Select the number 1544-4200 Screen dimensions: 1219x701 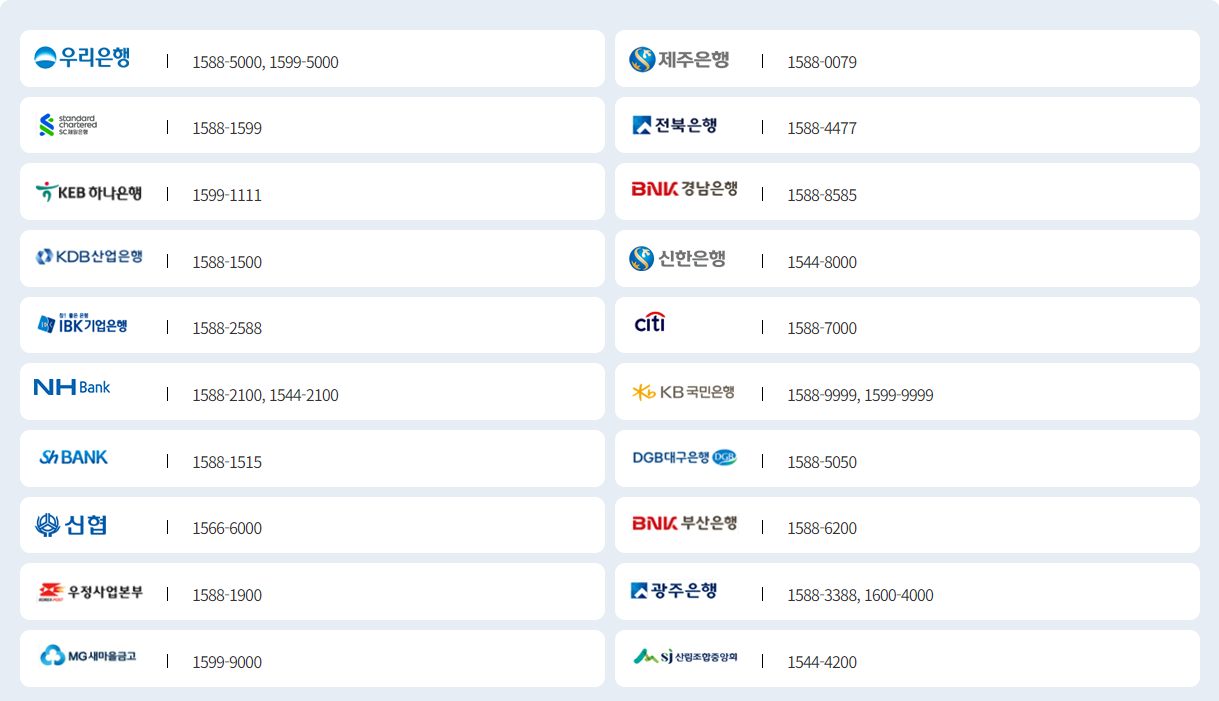[822, 662]
